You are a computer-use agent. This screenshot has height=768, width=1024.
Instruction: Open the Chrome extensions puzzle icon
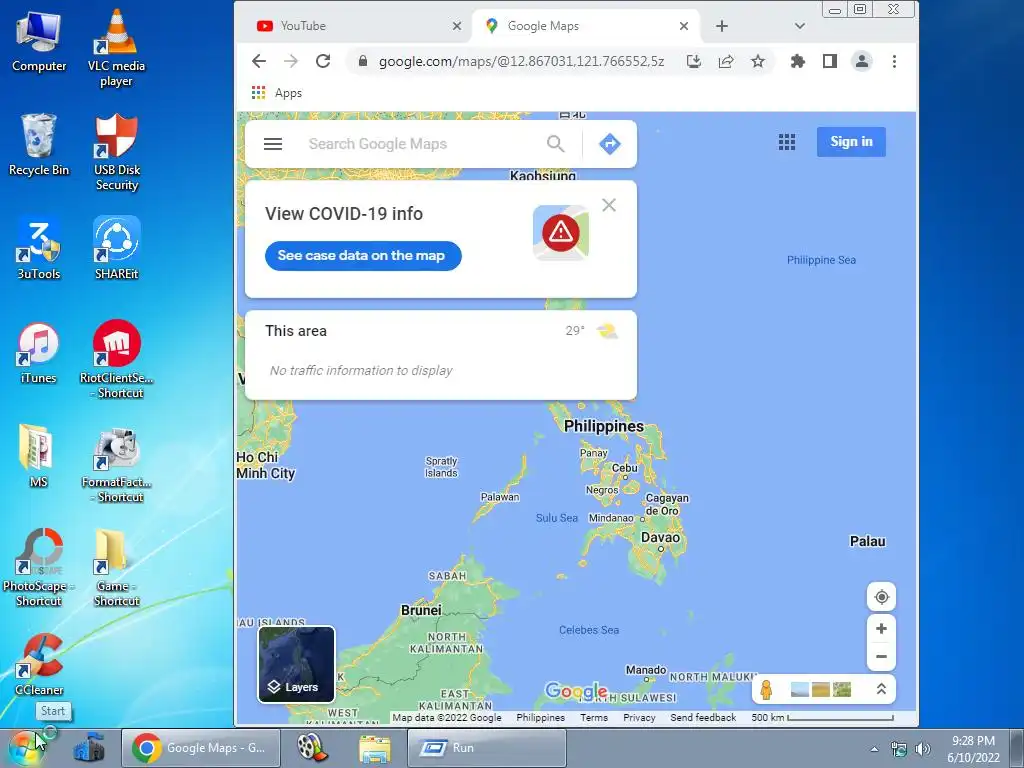797,61
